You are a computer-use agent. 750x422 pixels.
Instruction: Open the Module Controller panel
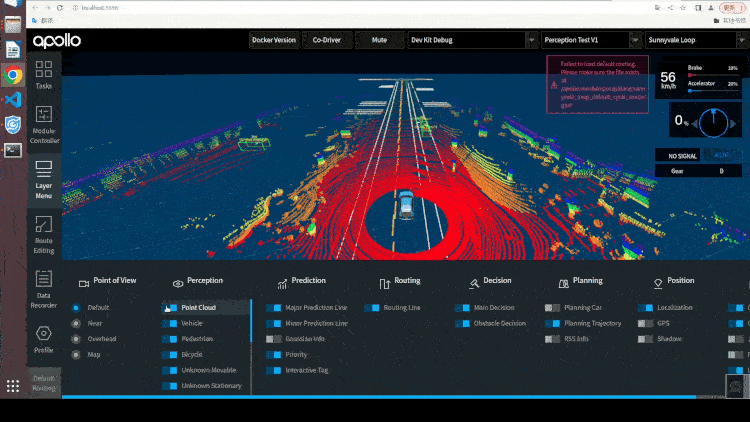(x=44, y=124)
